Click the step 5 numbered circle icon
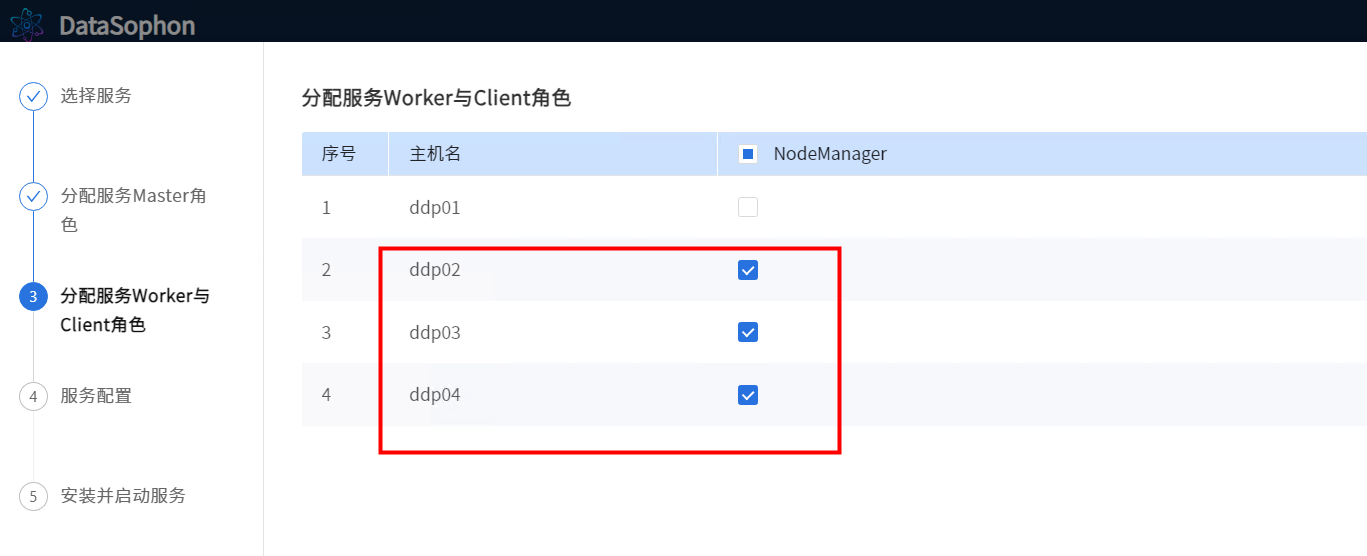The height and width of the screenshot is (556, 1367). (x=33, y=497)
